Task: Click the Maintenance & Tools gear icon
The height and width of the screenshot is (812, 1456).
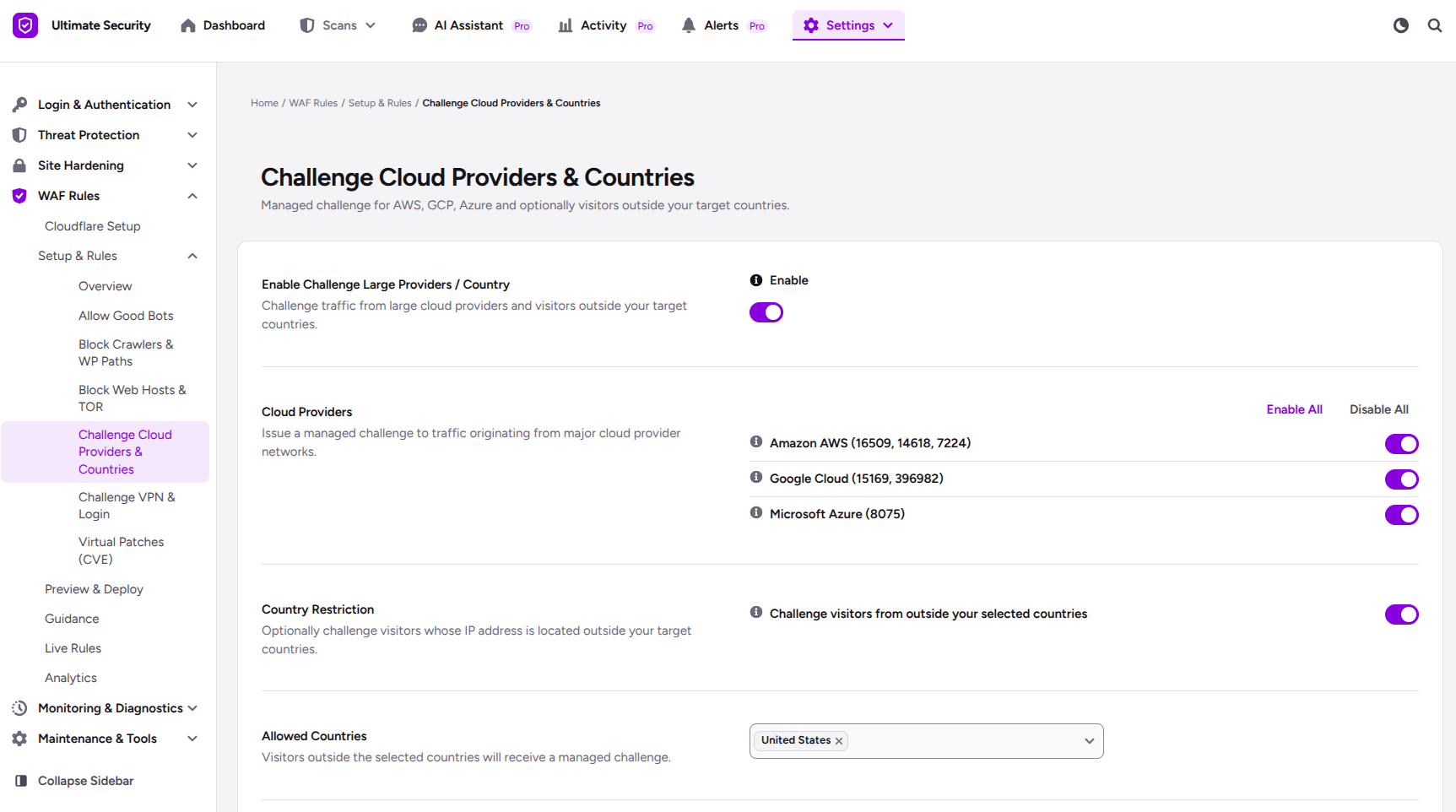Action: [x=19, y=739]
